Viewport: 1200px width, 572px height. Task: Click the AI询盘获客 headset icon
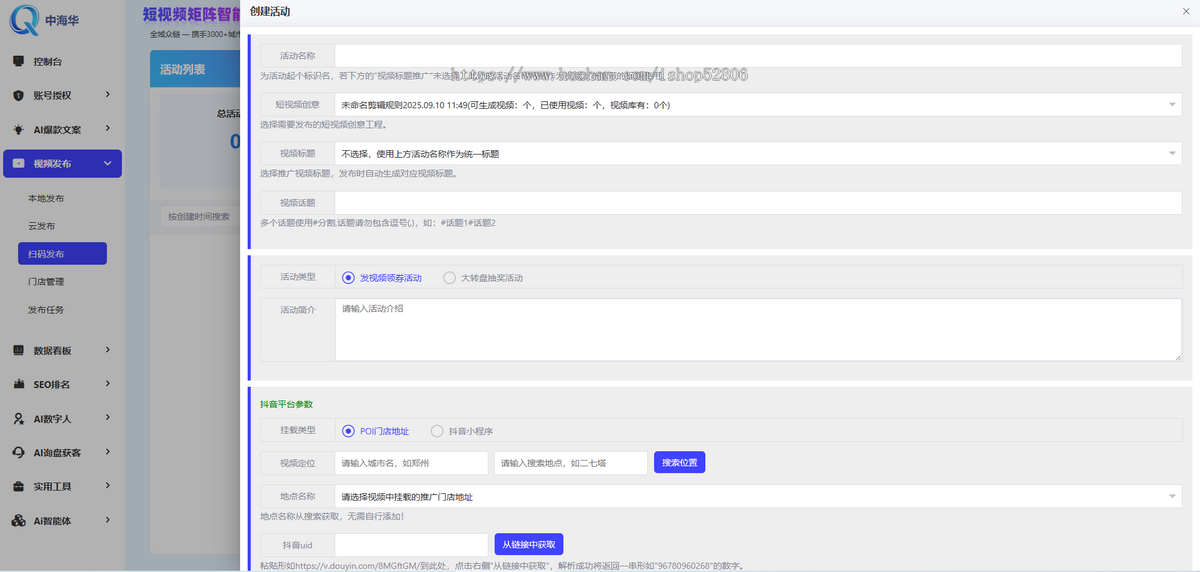tap(18, 452)
